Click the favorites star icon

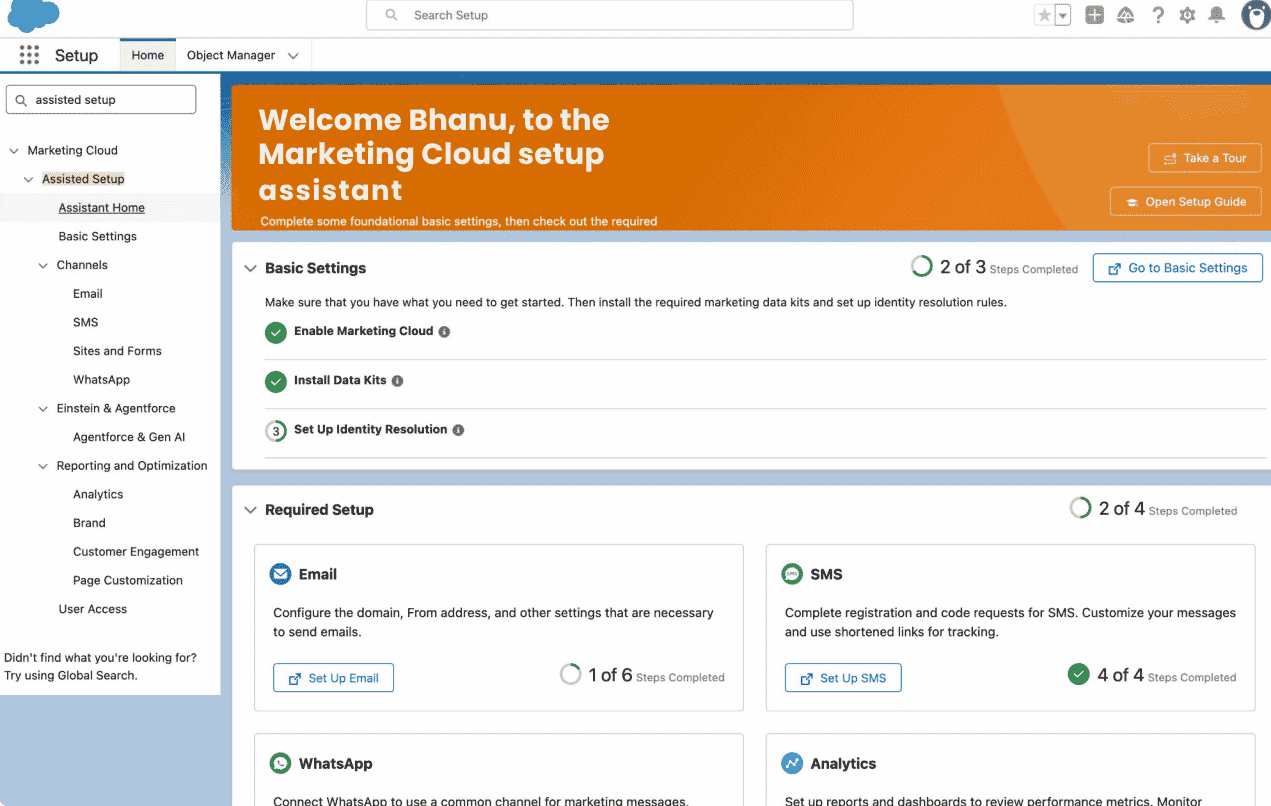(1044, 15)
